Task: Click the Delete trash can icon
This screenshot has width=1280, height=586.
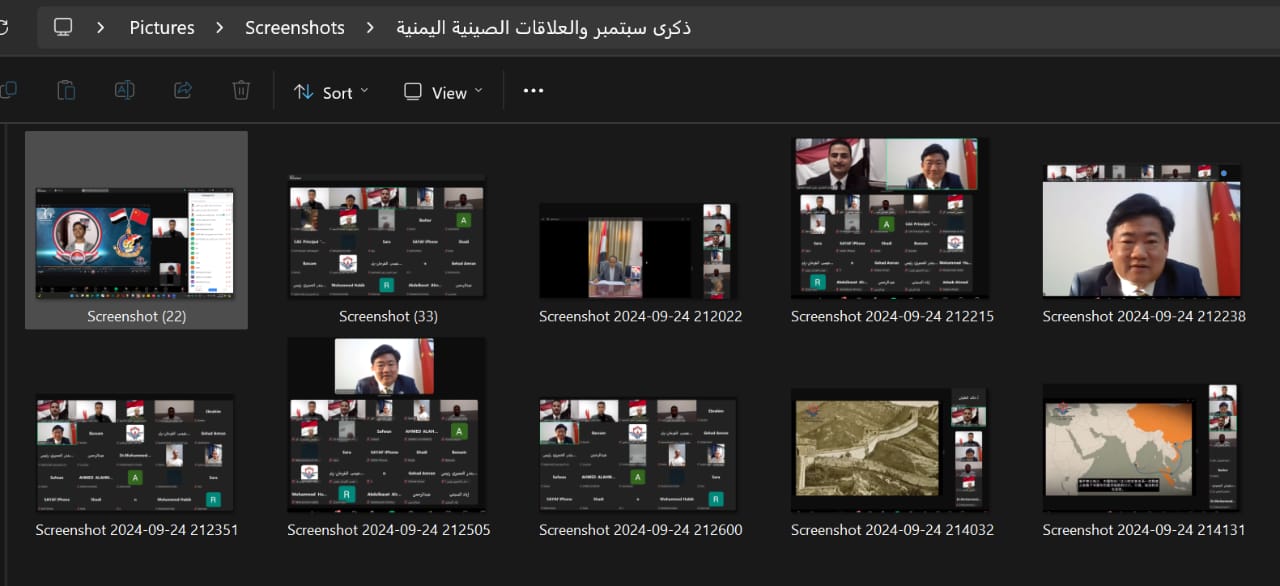Action: tap(241, 91)
